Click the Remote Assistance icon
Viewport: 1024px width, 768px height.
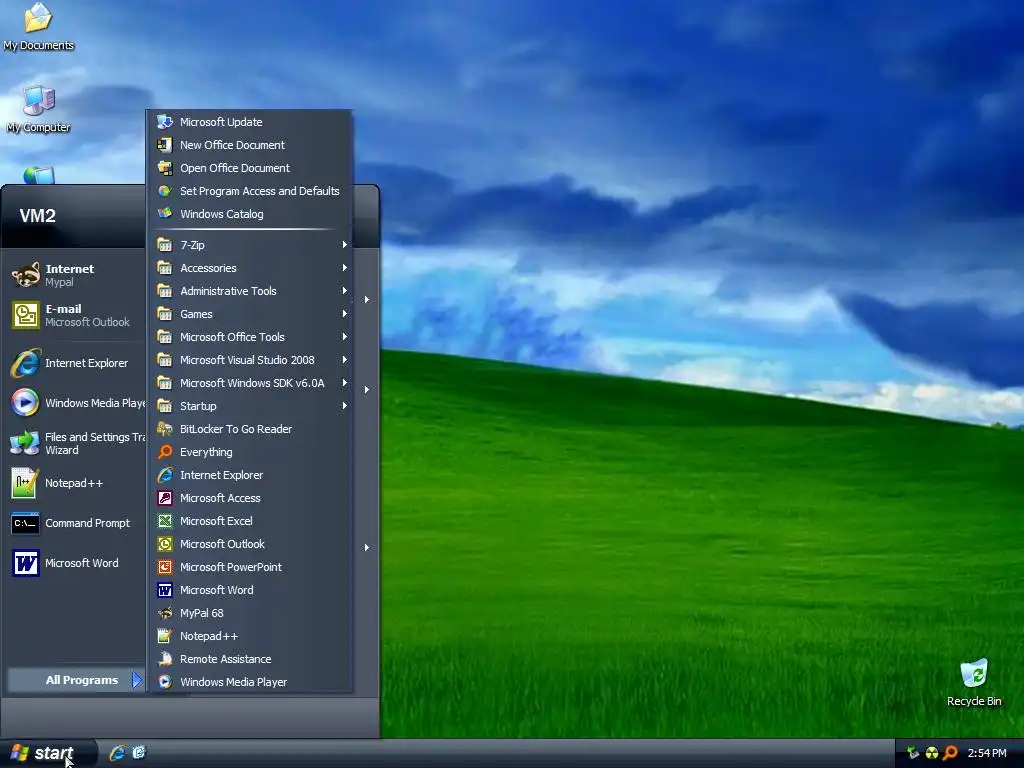click(165, 658)
